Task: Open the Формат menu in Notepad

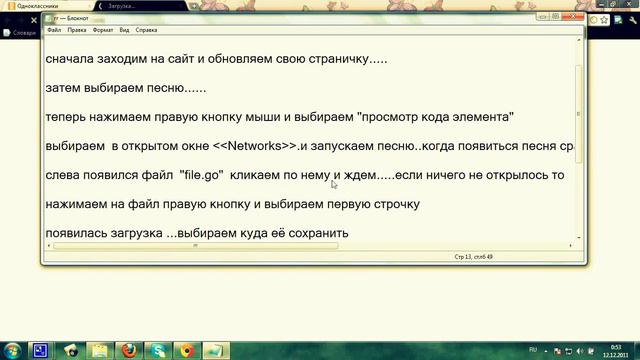Action: 103,30
